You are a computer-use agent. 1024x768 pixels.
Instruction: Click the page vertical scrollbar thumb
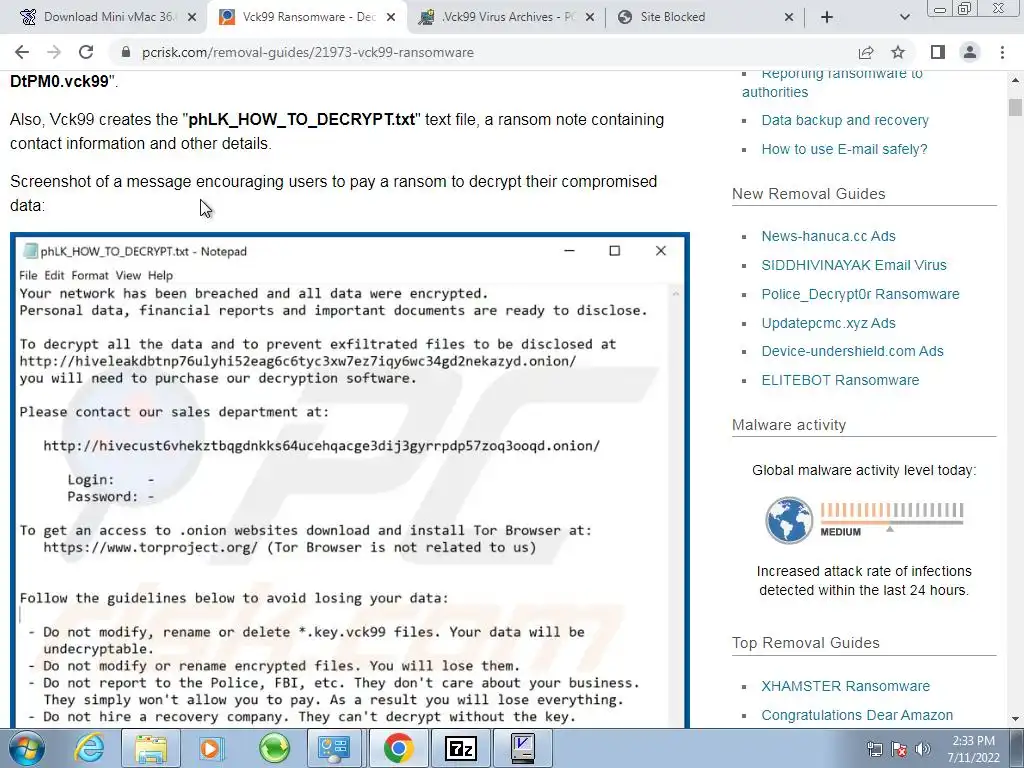click(1014, 107)
